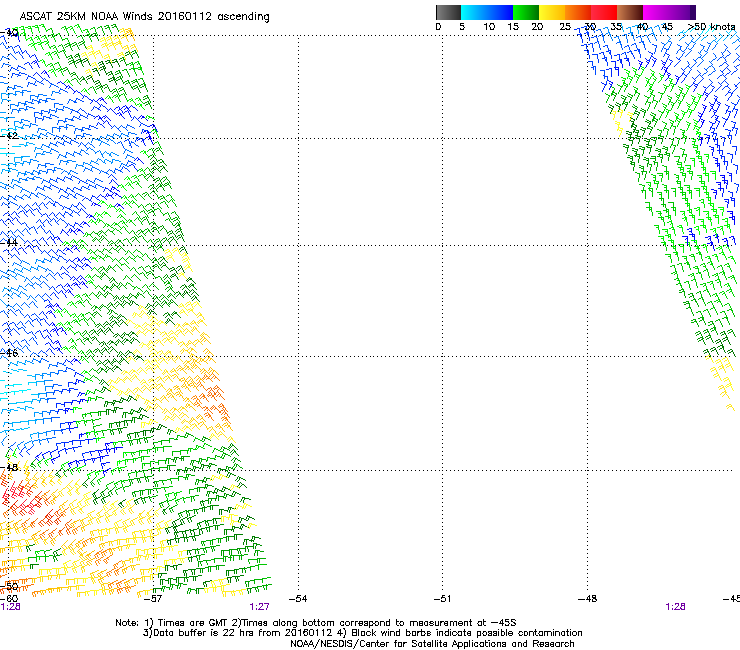
Task: Click the '-42' latitude axis label
Action: click(x=9, y=136)
